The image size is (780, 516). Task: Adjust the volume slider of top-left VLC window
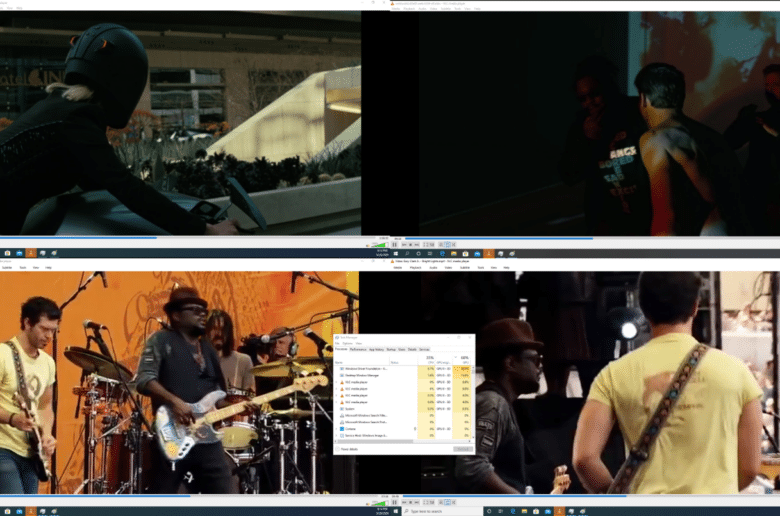click(380, 245)
